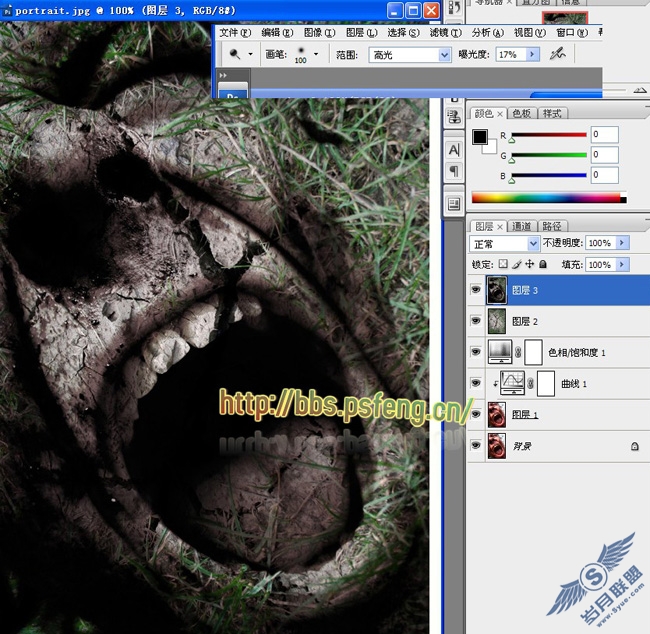
Task: Open the History panel icon in dock
Action: coord(454,8)
